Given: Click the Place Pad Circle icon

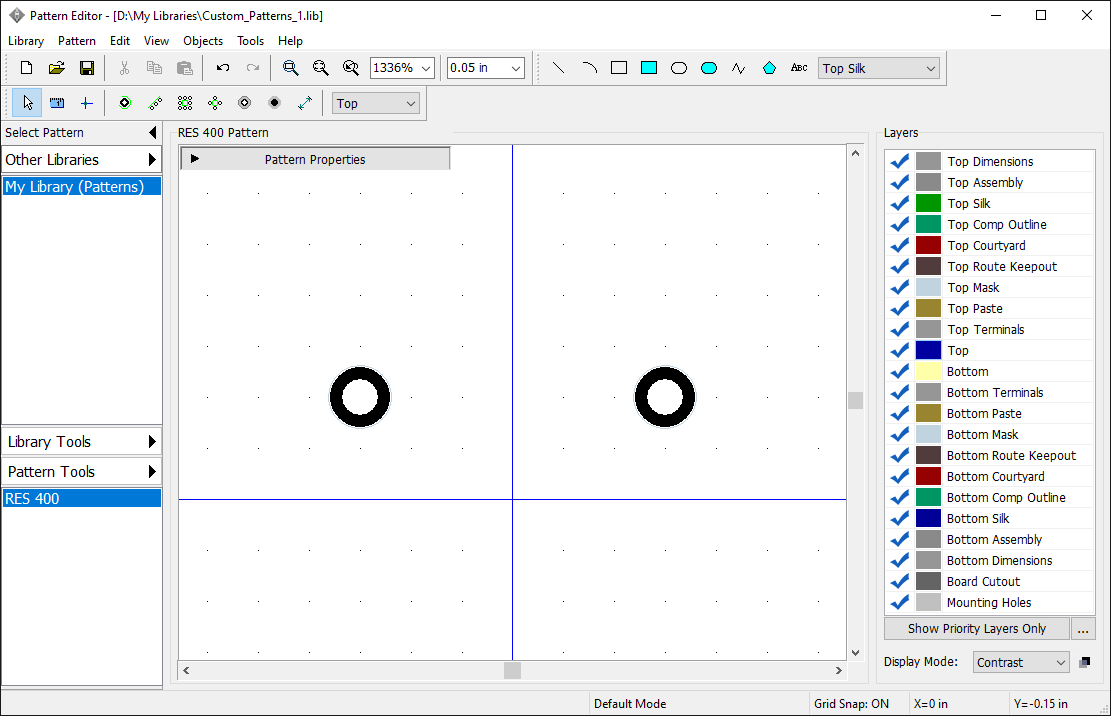Looking at the screenshot, I should 215,103.
